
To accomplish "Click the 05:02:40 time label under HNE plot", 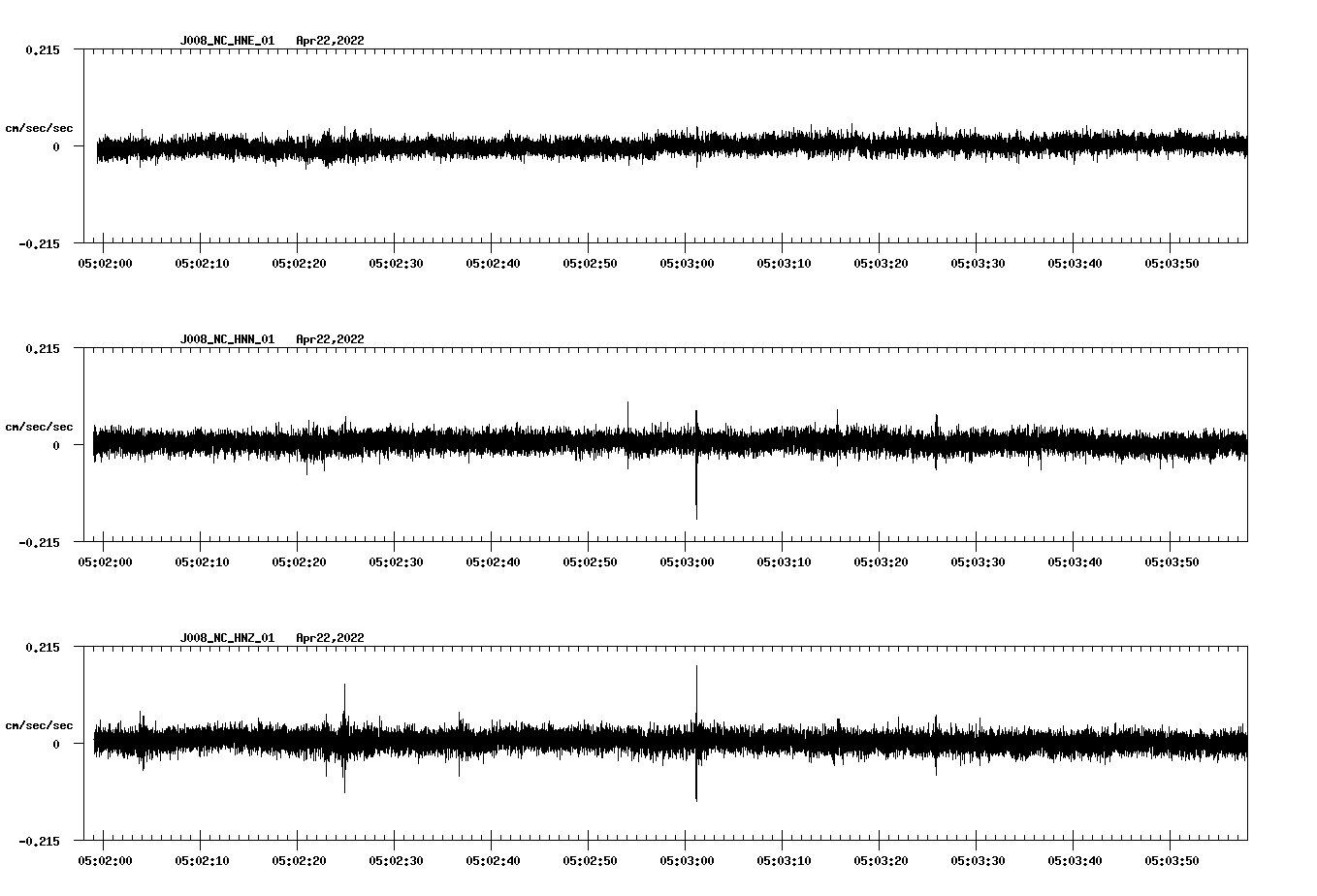I will coord(493,263).
